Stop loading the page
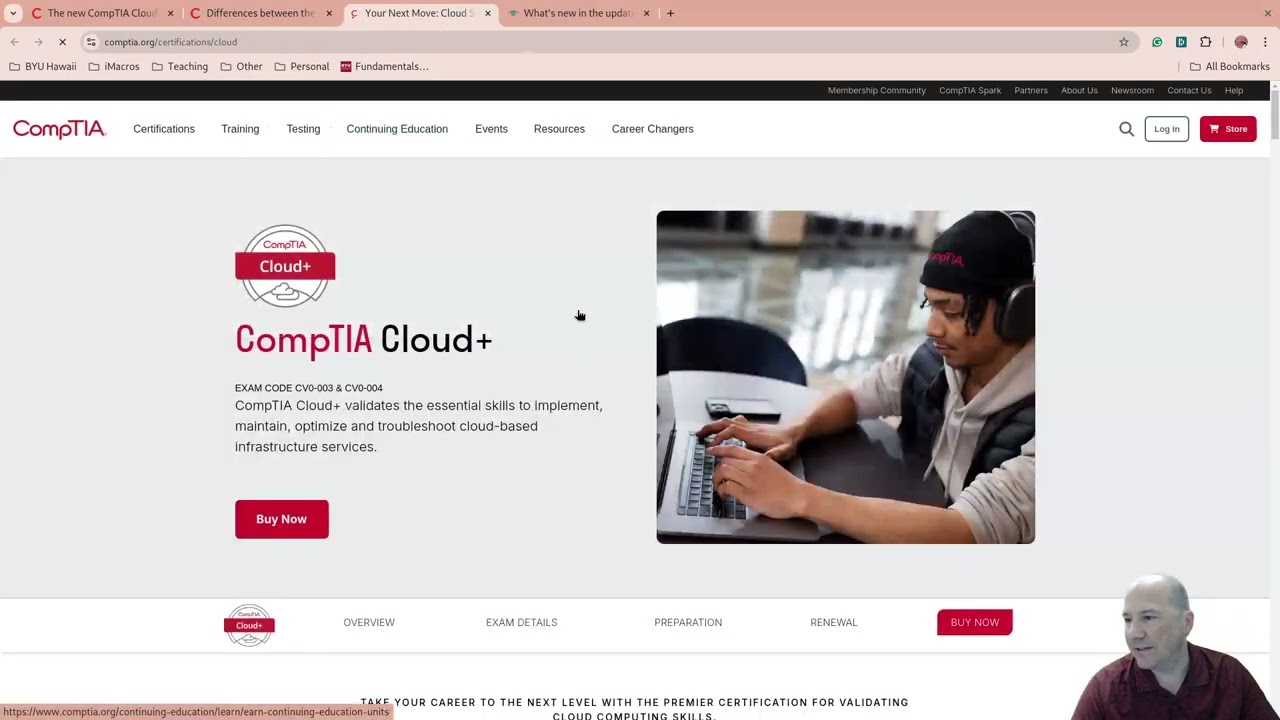Image resolution: width=1280 pixels, height=720 pixels. pos(62,42)
